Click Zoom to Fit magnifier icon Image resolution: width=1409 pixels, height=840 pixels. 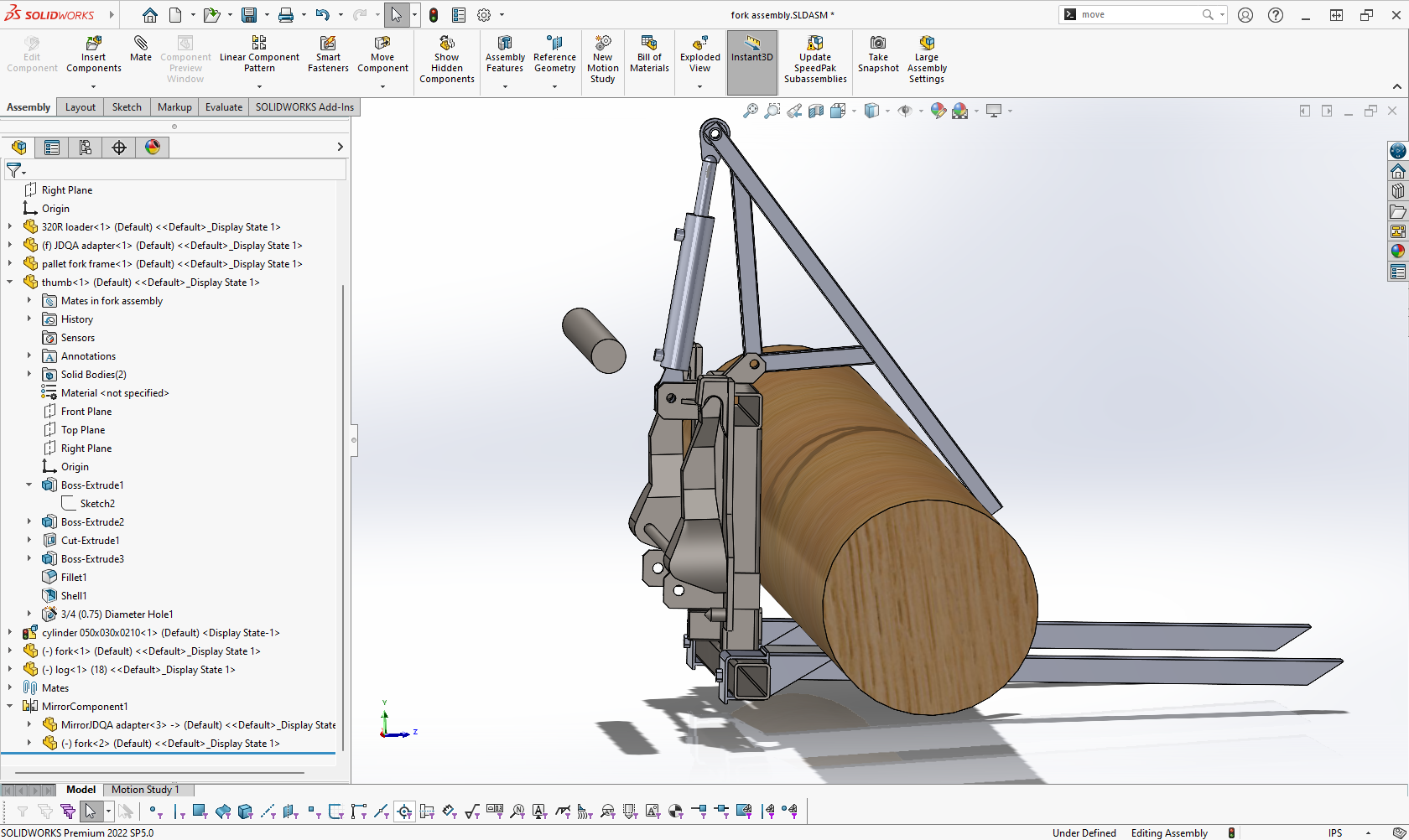point(751,111)
